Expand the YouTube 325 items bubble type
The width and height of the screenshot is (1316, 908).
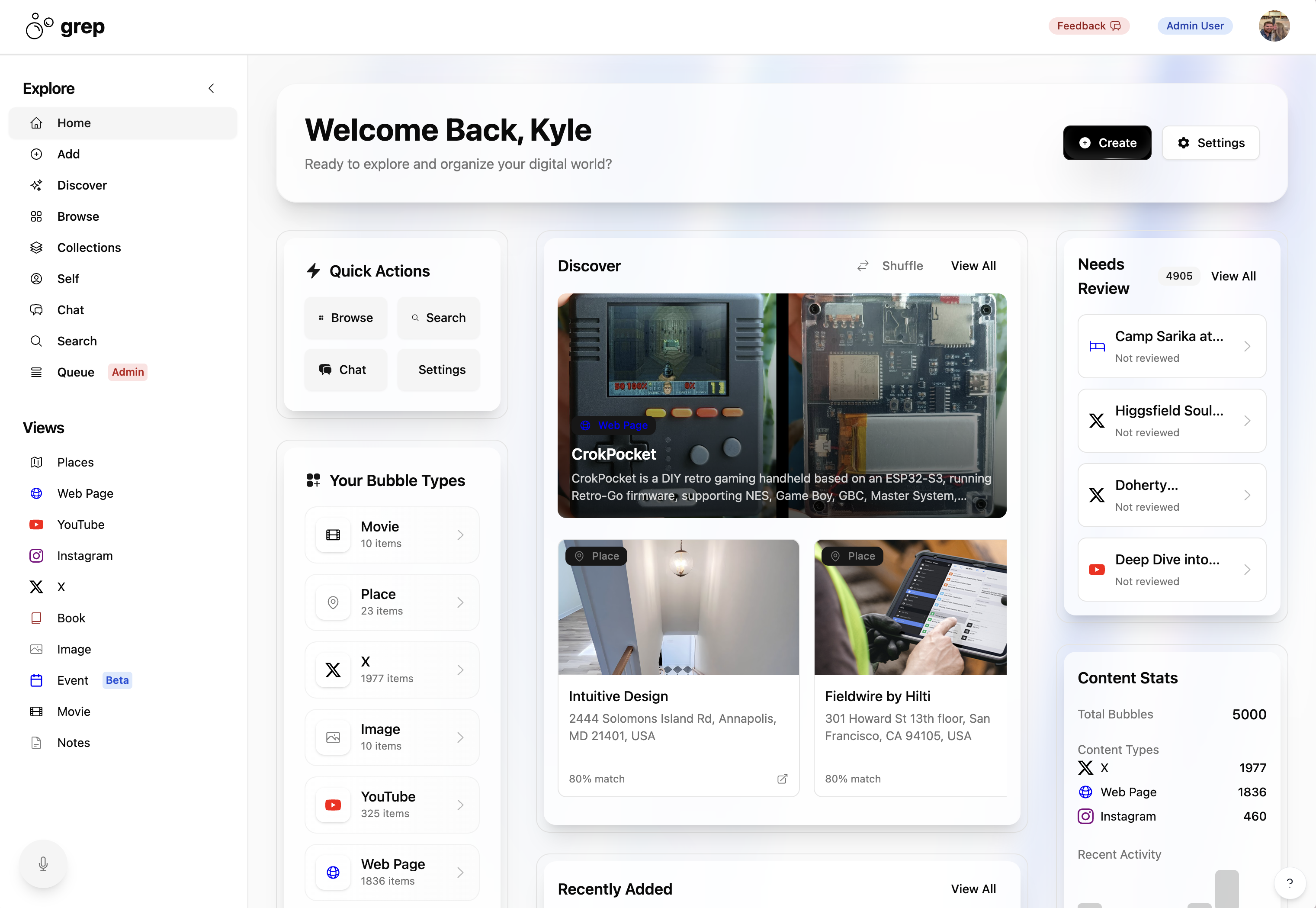(x=392, y=805)
